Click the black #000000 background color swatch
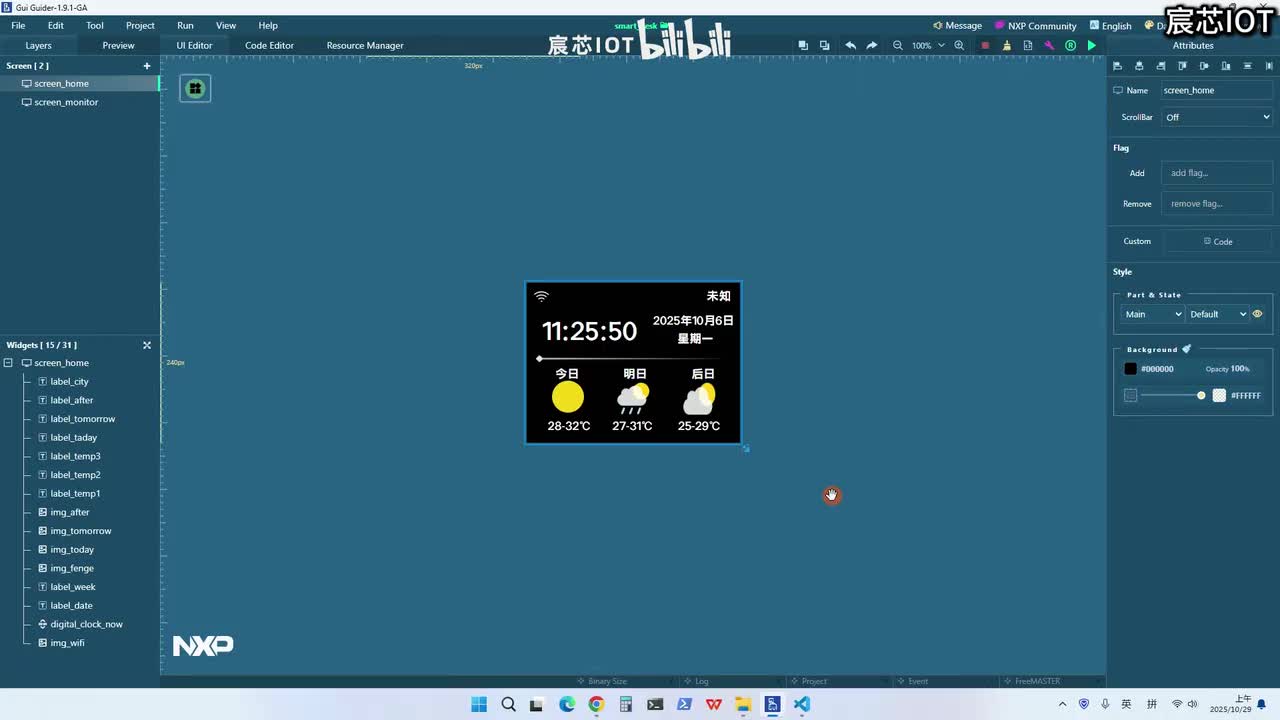This screenshot has height=720, width=1280. coord(1130,368)
